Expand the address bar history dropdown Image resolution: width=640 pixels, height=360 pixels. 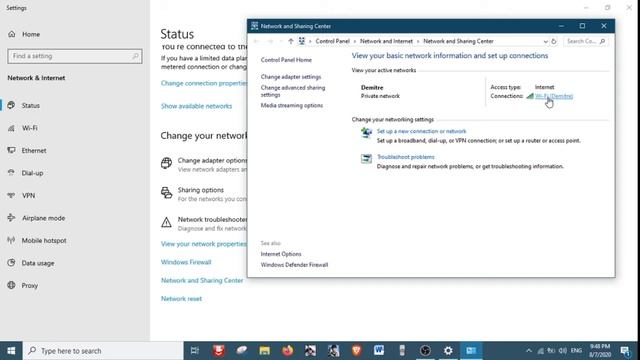(x=545, y=41)
